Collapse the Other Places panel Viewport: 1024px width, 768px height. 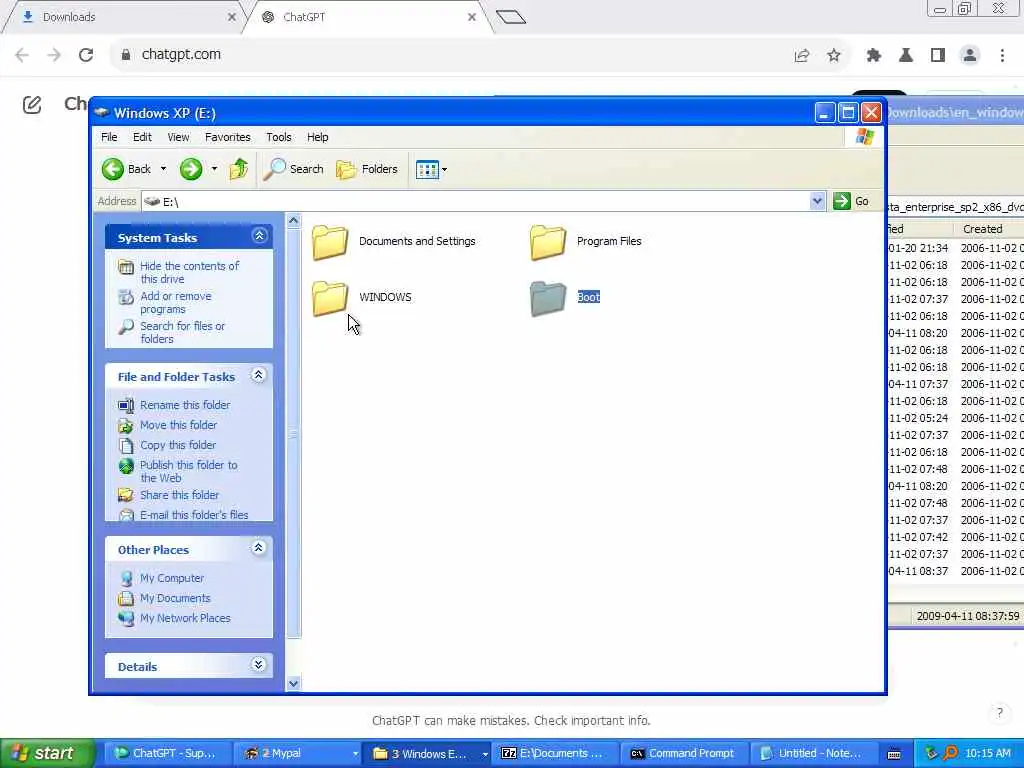pos(259,548)
